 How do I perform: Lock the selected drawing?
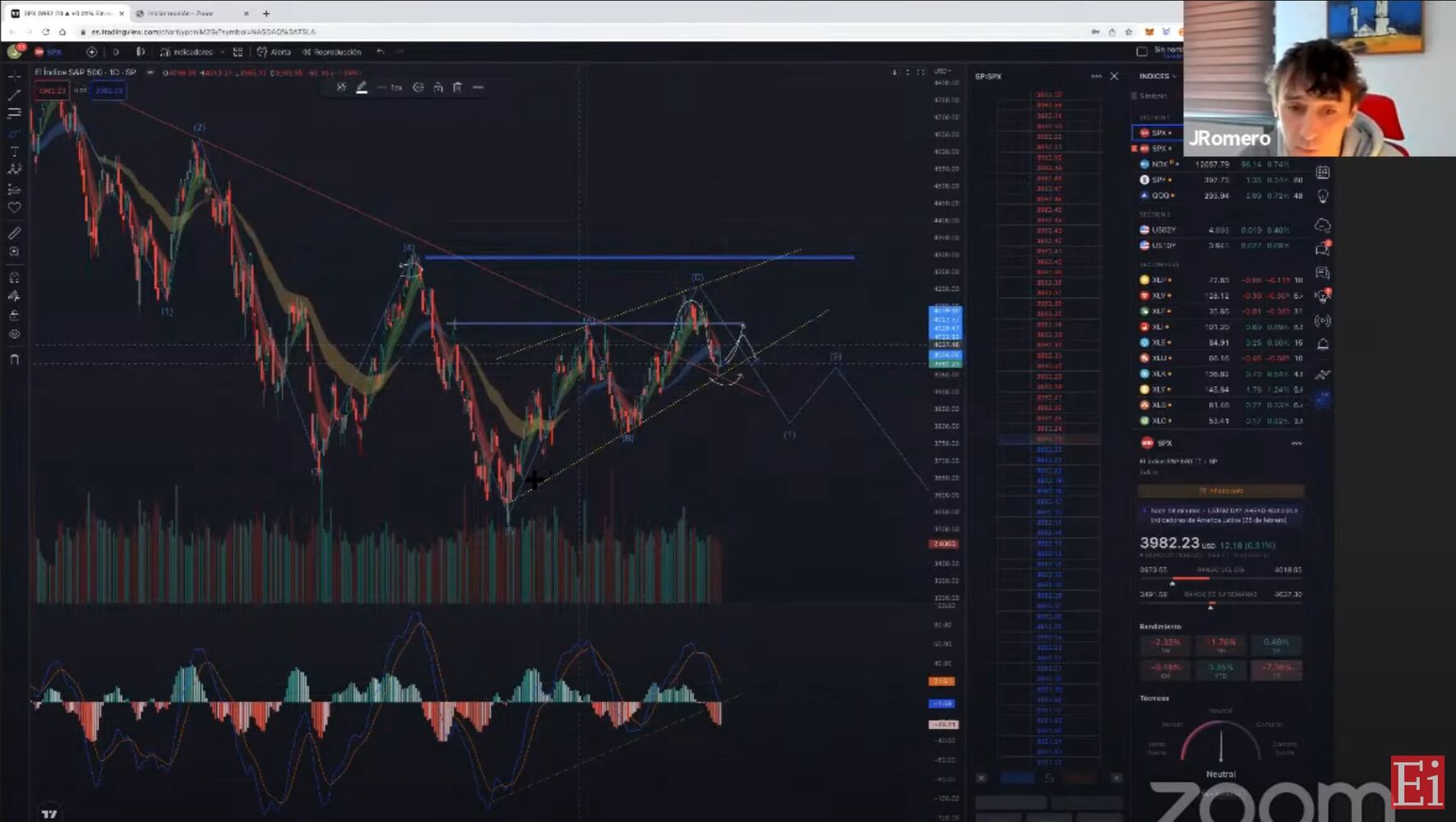coord(438,87)
